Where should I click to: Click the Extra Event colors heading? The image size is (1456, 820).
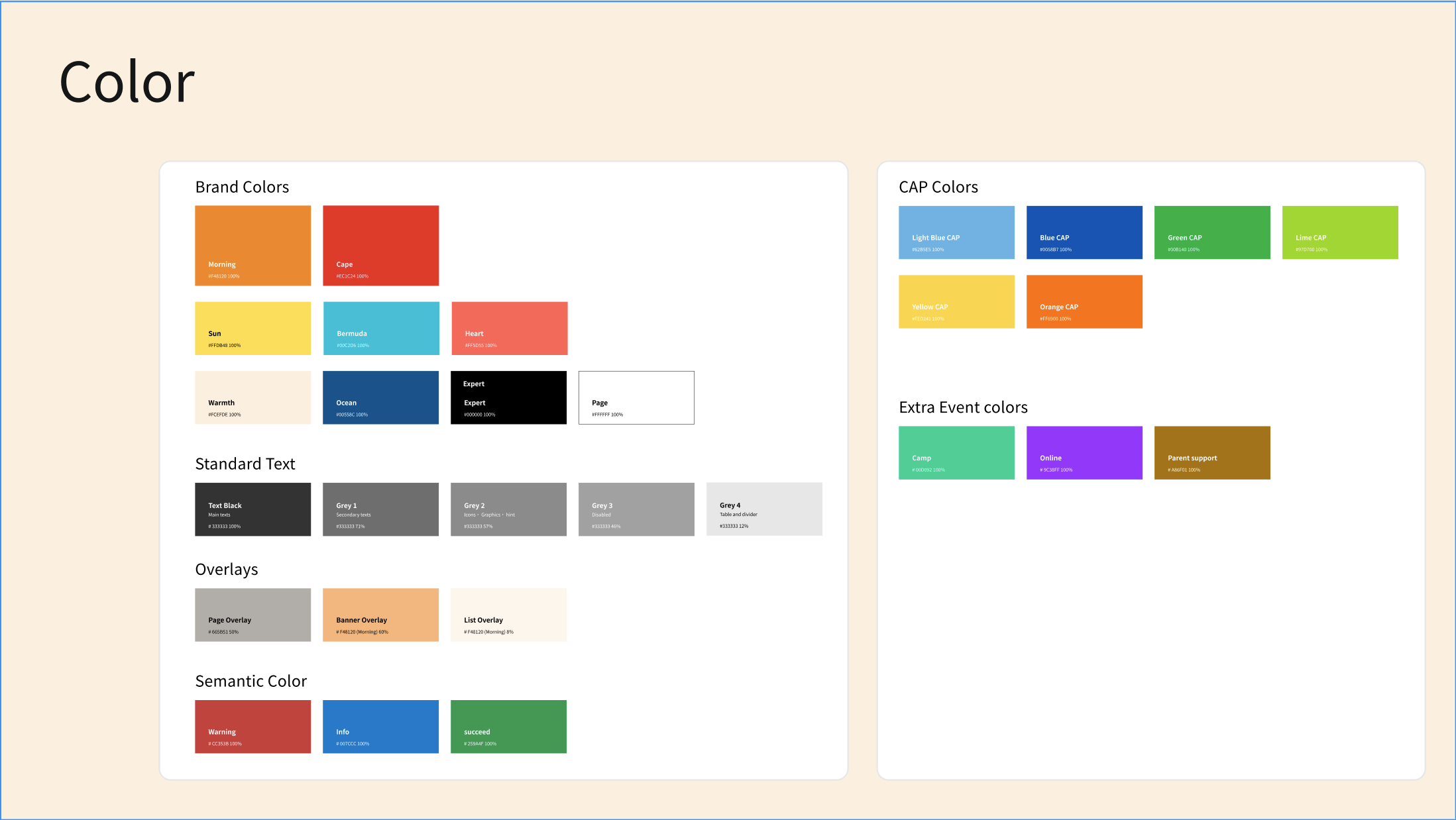963,407
